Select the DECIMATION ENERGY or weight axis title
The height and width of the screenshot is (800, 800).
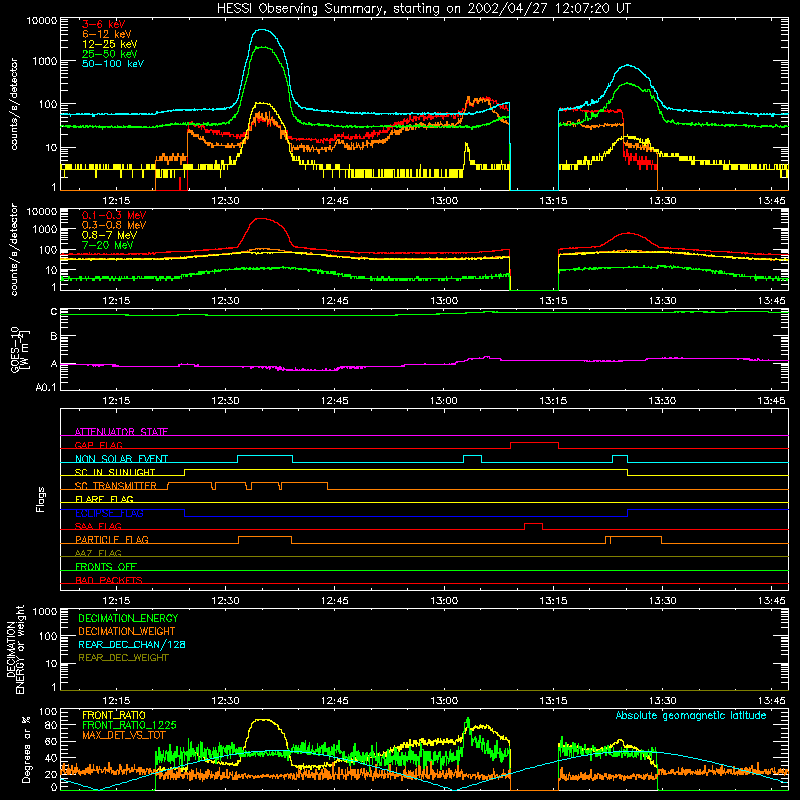coord(15,649)
